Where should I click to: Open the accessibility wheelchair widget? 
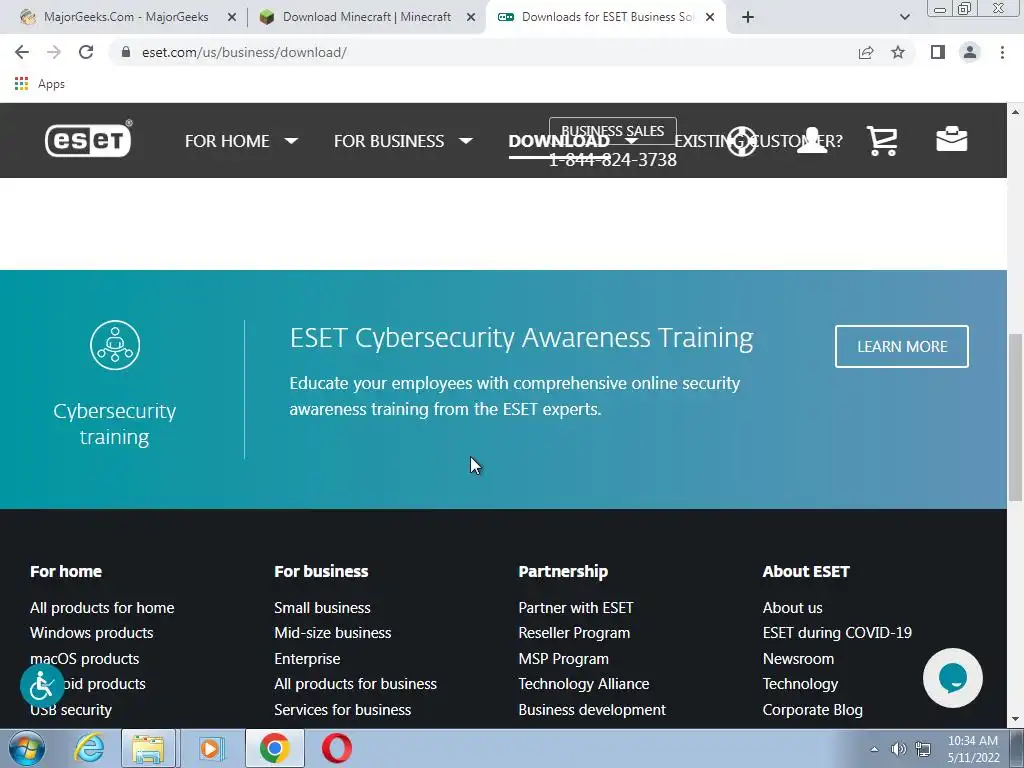42,686
